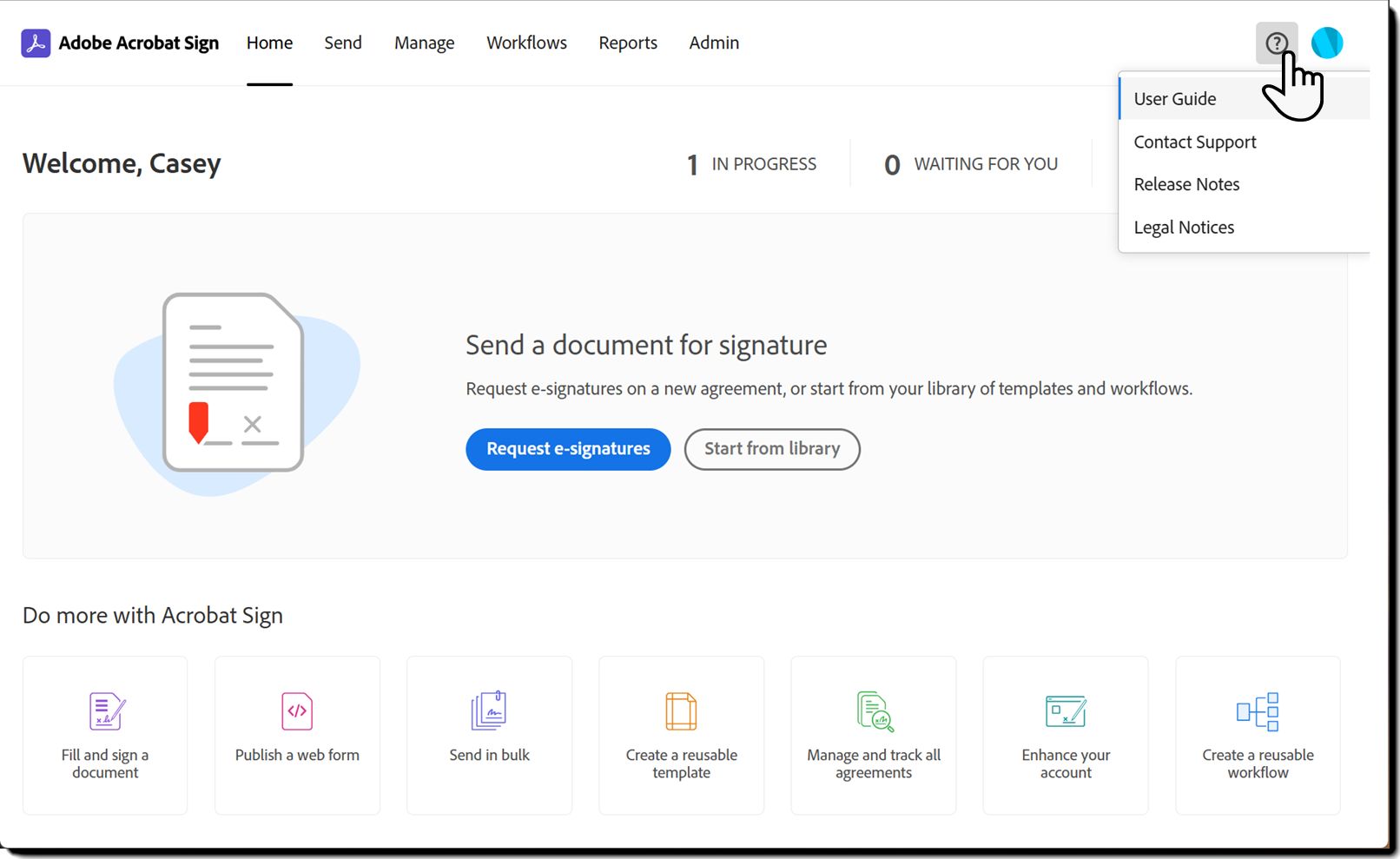This screenshot has width=1400, height=859.
Task: Choose the Send in bulk label
Action: [489, 755]
